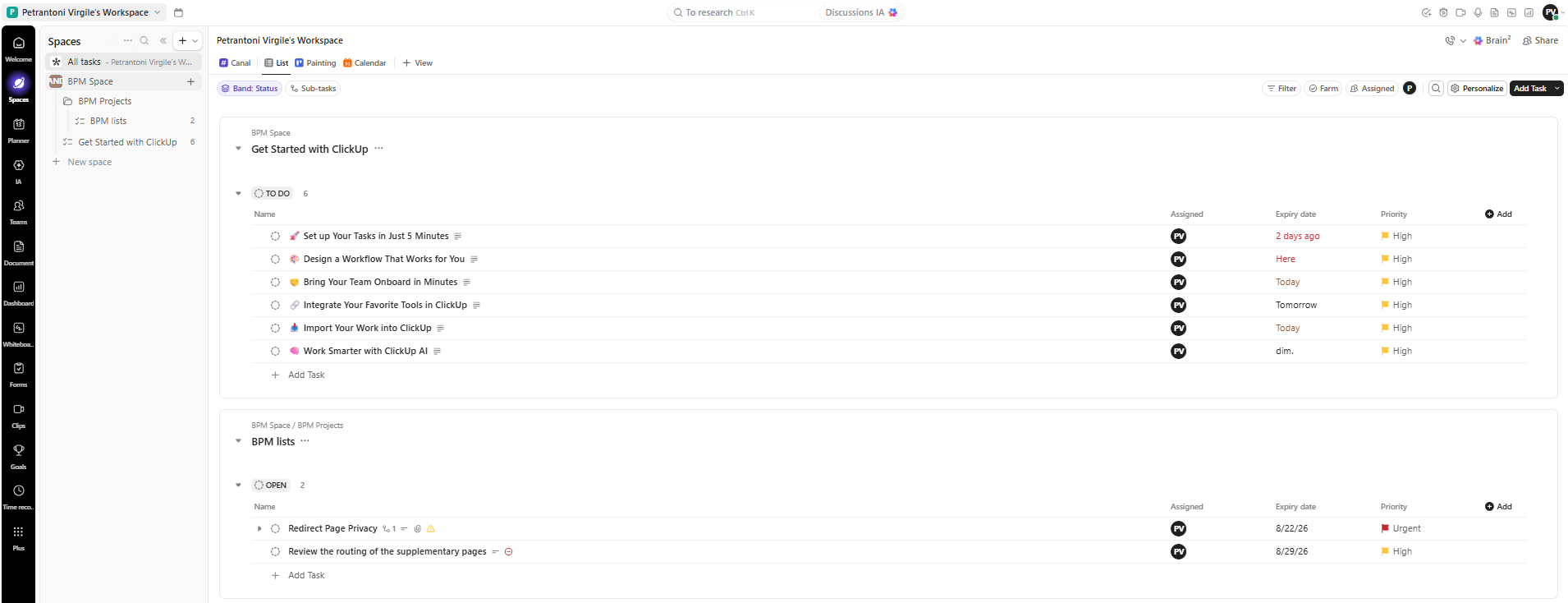Open the Goals trophy icon
This screenshot has height=603, width=1568.
coord(18,450)
